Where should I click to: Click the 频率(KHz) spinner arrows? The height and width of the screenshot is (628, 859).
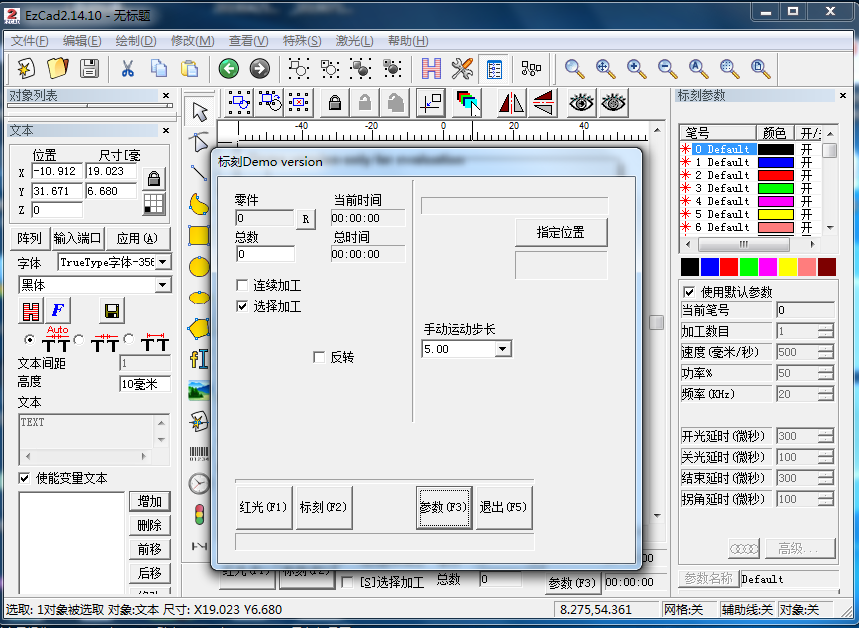[x=826, y=394]
